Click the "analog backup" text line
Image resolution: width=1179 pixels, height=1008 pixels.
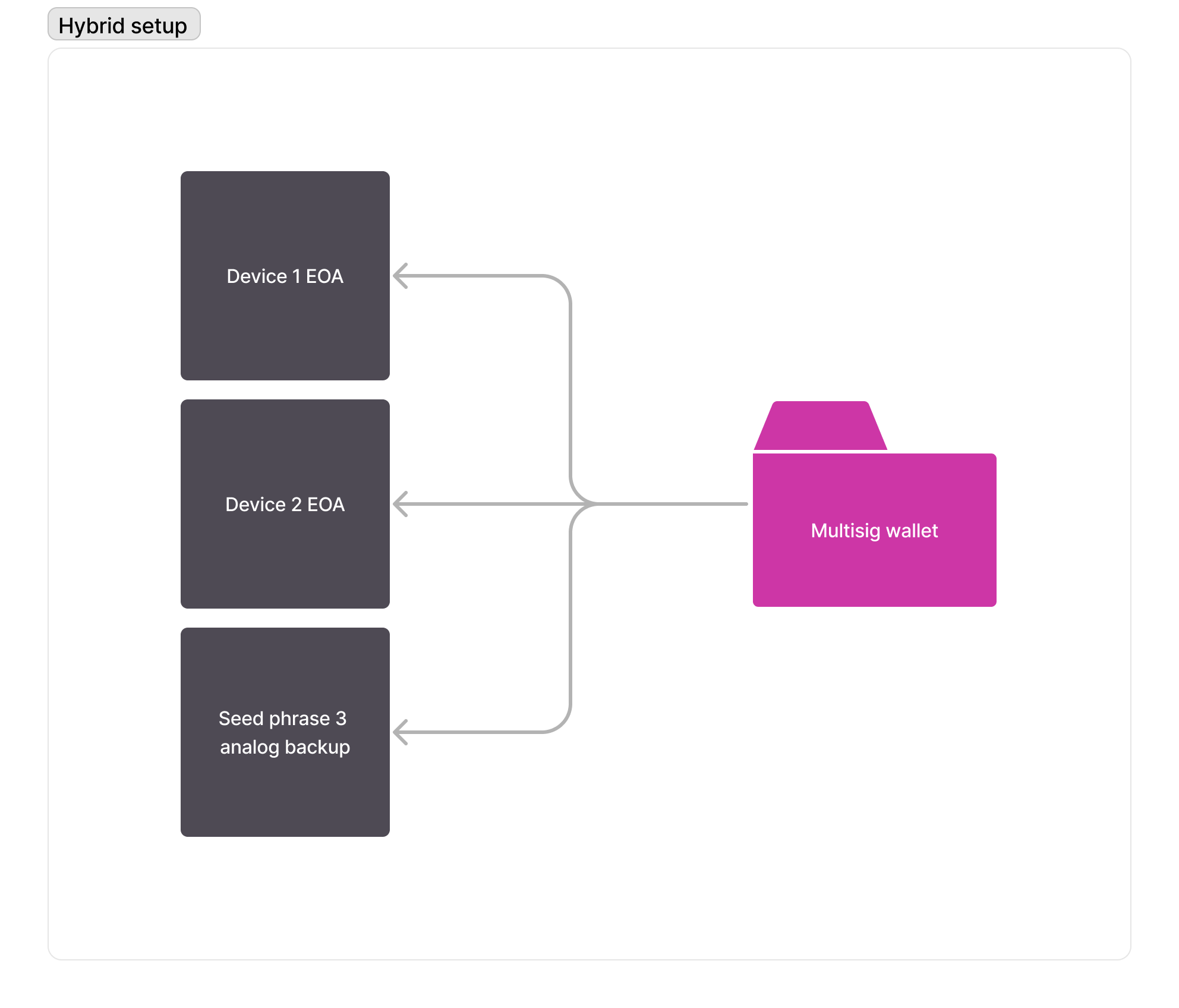pyautogui.click(x=285, y=747)
